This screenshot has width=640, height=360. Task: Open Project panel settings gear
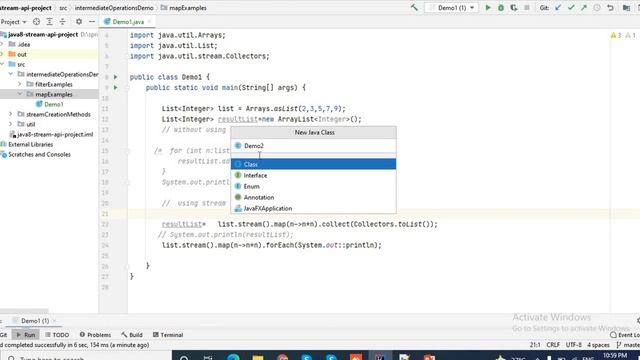coord(79,22)
